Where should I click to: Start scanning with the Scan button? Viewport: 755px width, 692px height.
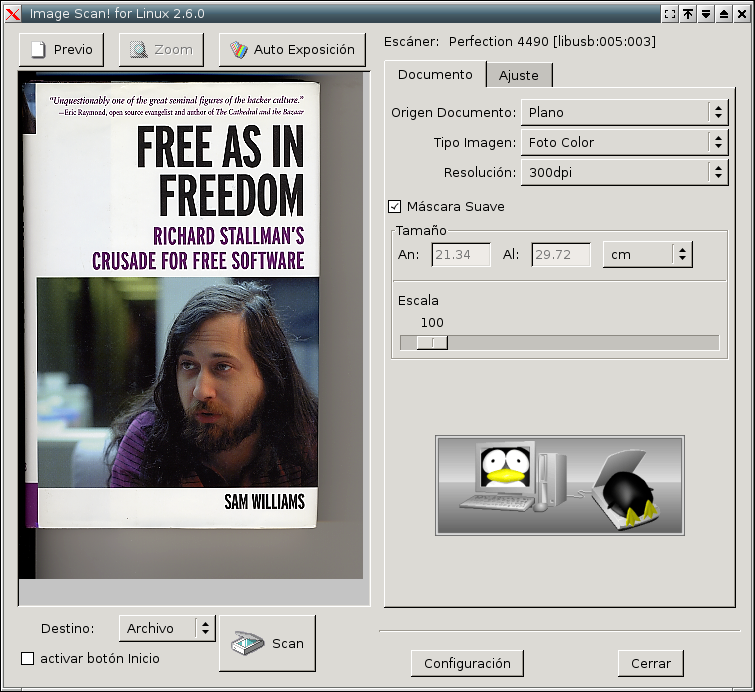(x=268, y=643)
